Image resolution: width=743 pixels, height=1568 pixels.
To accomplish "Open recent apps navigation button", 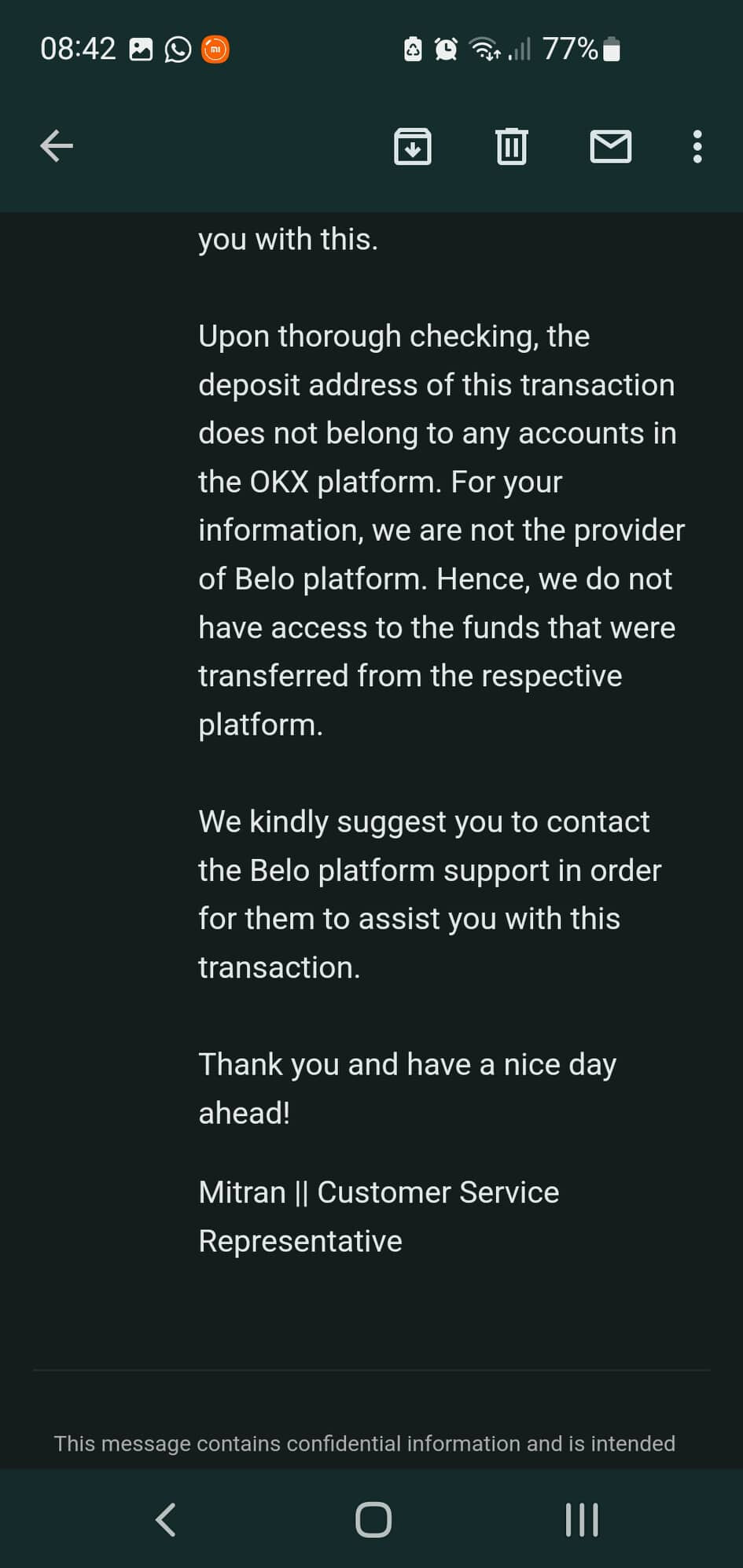I will point(581,1519).
